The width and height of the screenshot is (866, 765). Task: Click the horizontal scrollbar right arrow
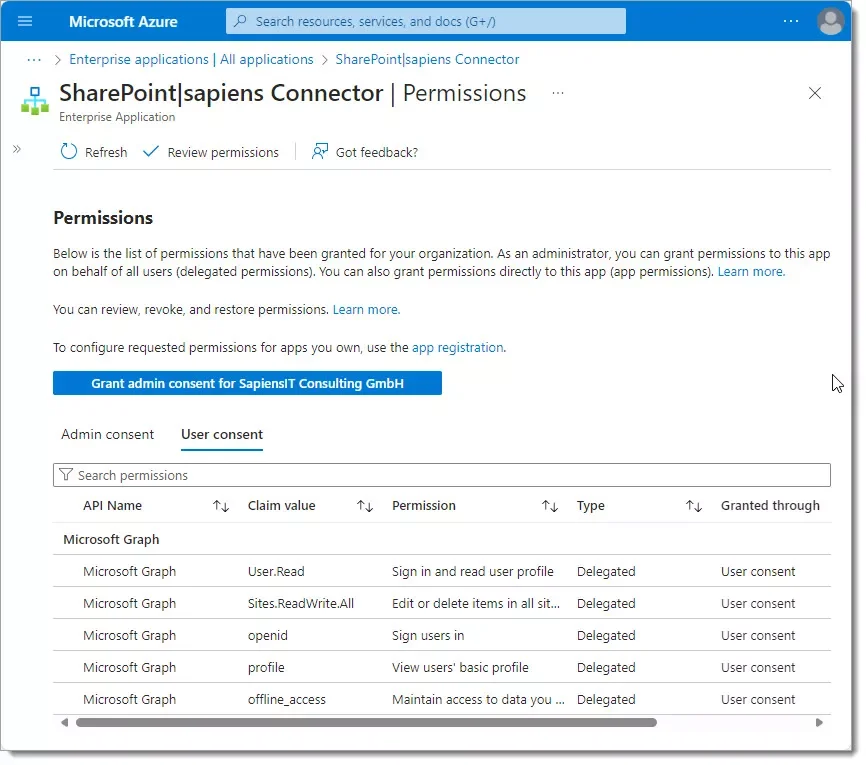pyautogui.click(x=819, y=722)
